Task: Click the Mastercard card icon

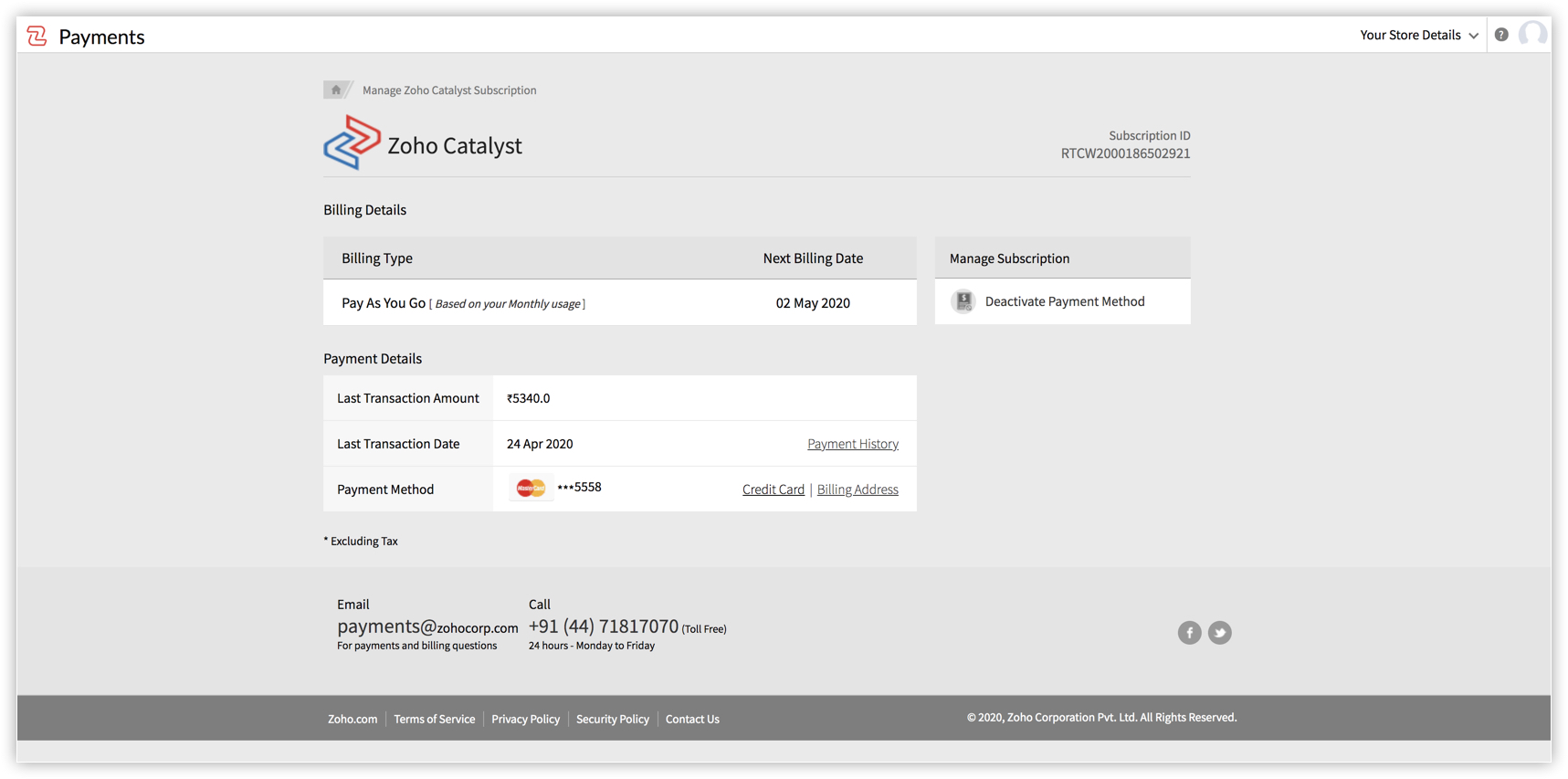Action: click(x=531, y=488)
